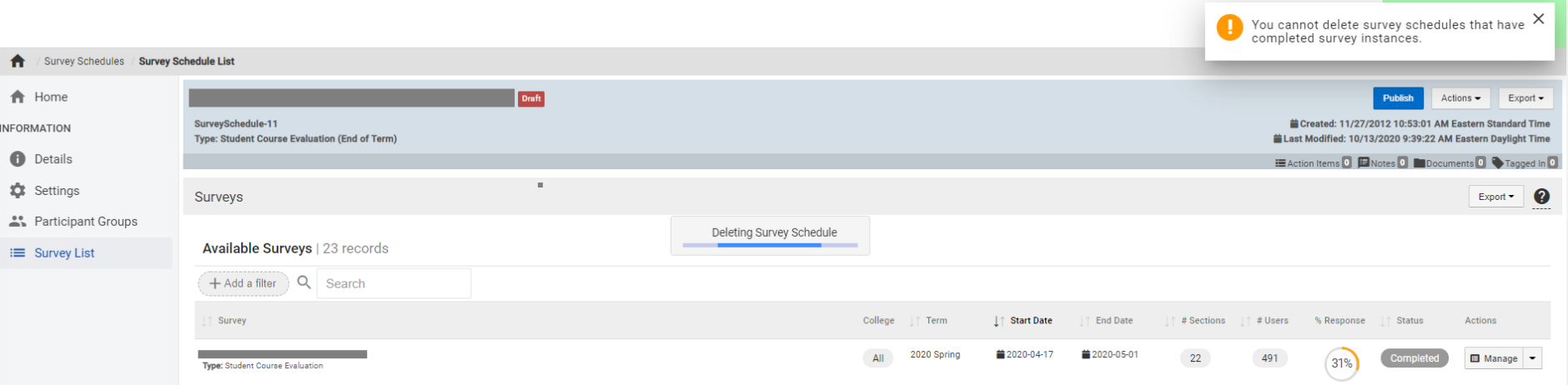This screenshot has width=1568, height=385.
Task: Open the Actions dropdown in the header
Action: tap(1460, 98)
